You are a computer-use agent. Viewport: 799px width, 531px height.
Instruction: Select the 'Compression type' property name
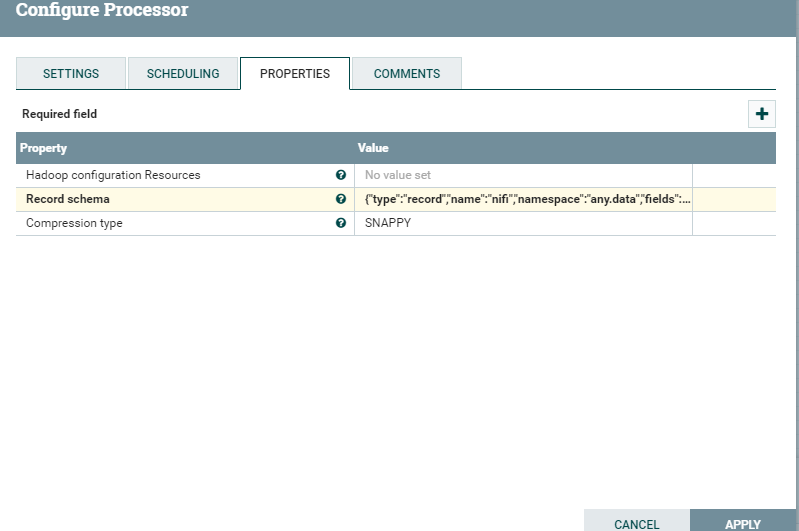pos(74,223)
